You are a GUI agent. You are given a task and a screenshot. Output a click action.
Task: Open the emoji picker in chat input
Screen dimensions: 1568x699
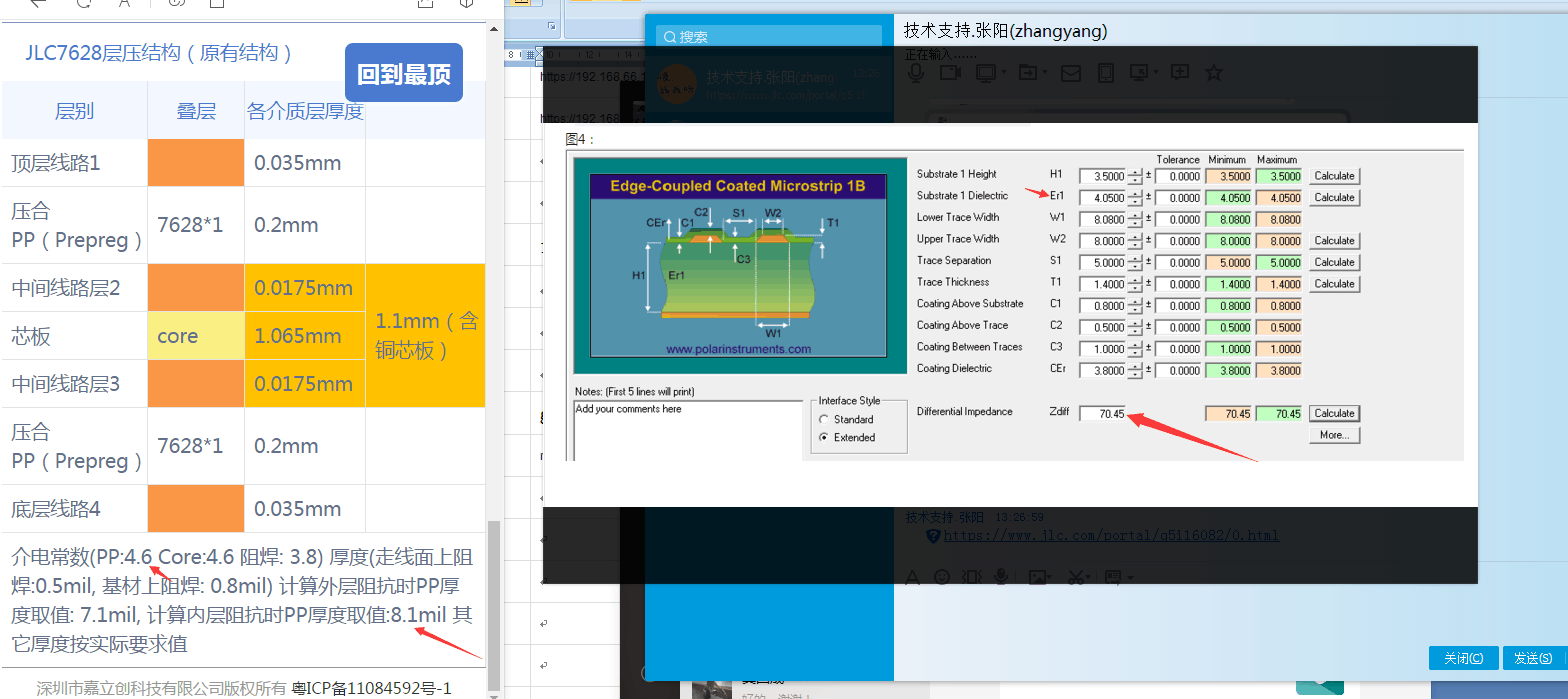[x=941, y=577]
